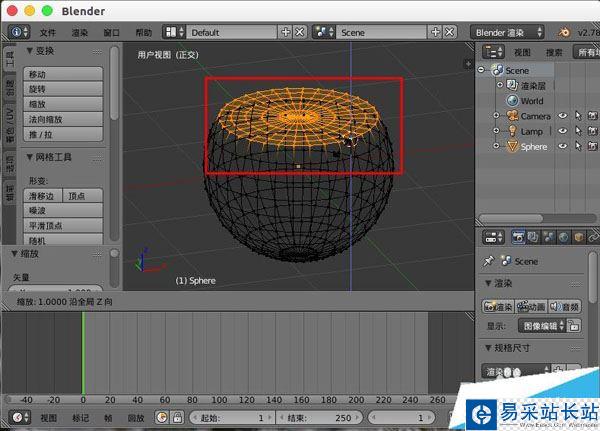The width and height of the screenshot is (600, 431).
Task: Open the Render Layers properties tab icon
Action: point(533,238)
